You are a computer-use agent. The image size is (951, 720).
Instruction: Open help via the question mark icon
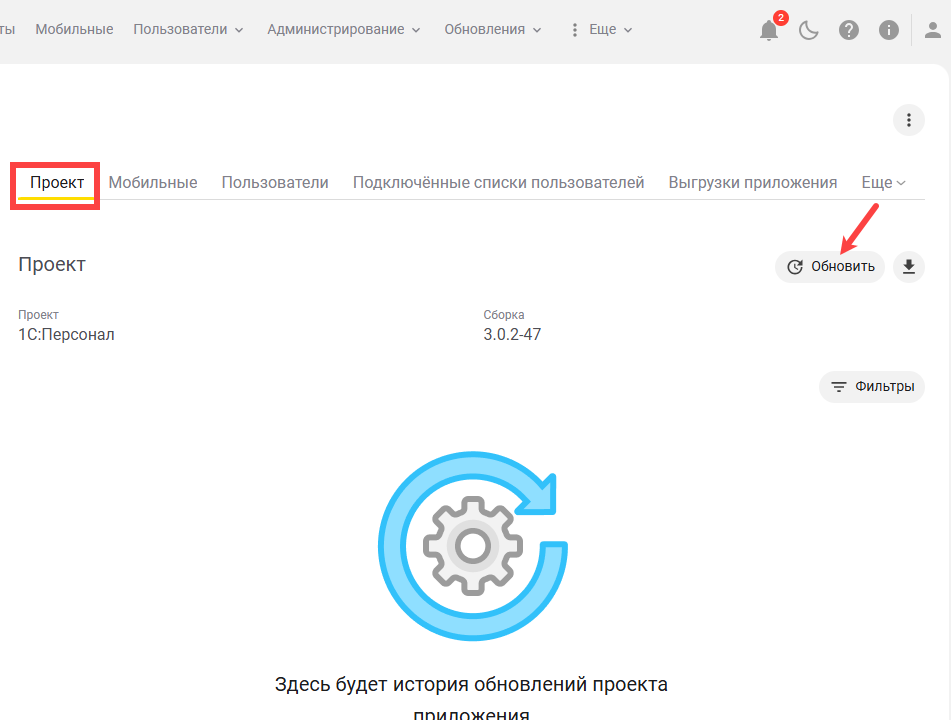(x=849, y=30)
